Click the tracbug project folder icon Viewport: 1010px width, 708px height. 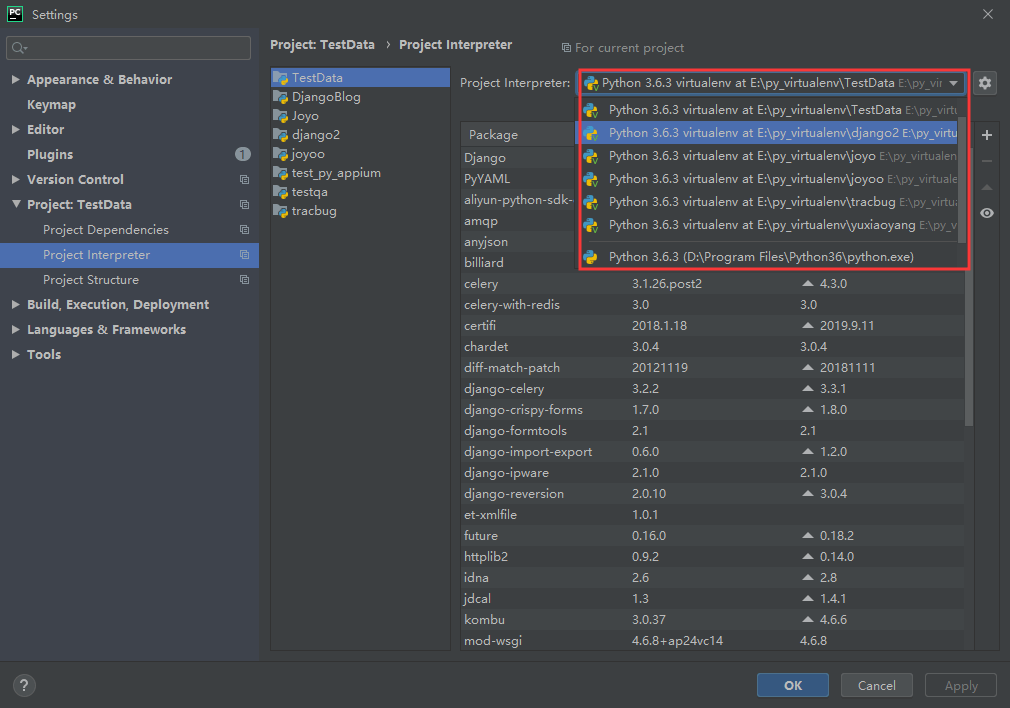pyautogui.click(x=280, y=211)
